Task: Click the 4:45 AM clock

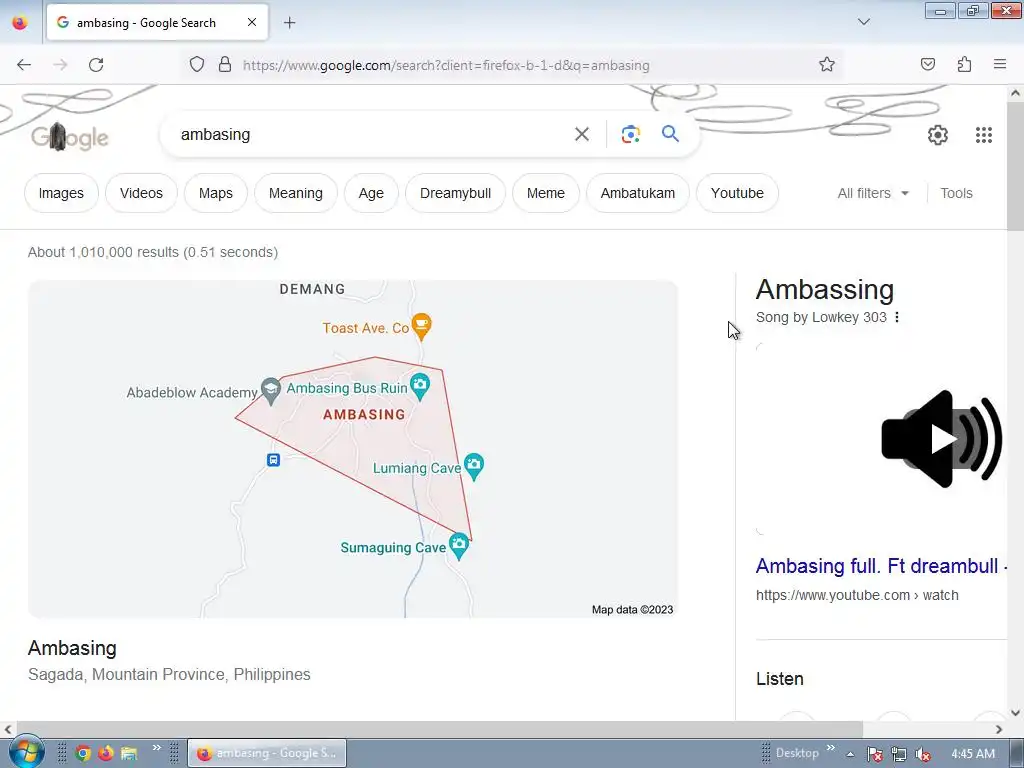Action: point(973,754)
